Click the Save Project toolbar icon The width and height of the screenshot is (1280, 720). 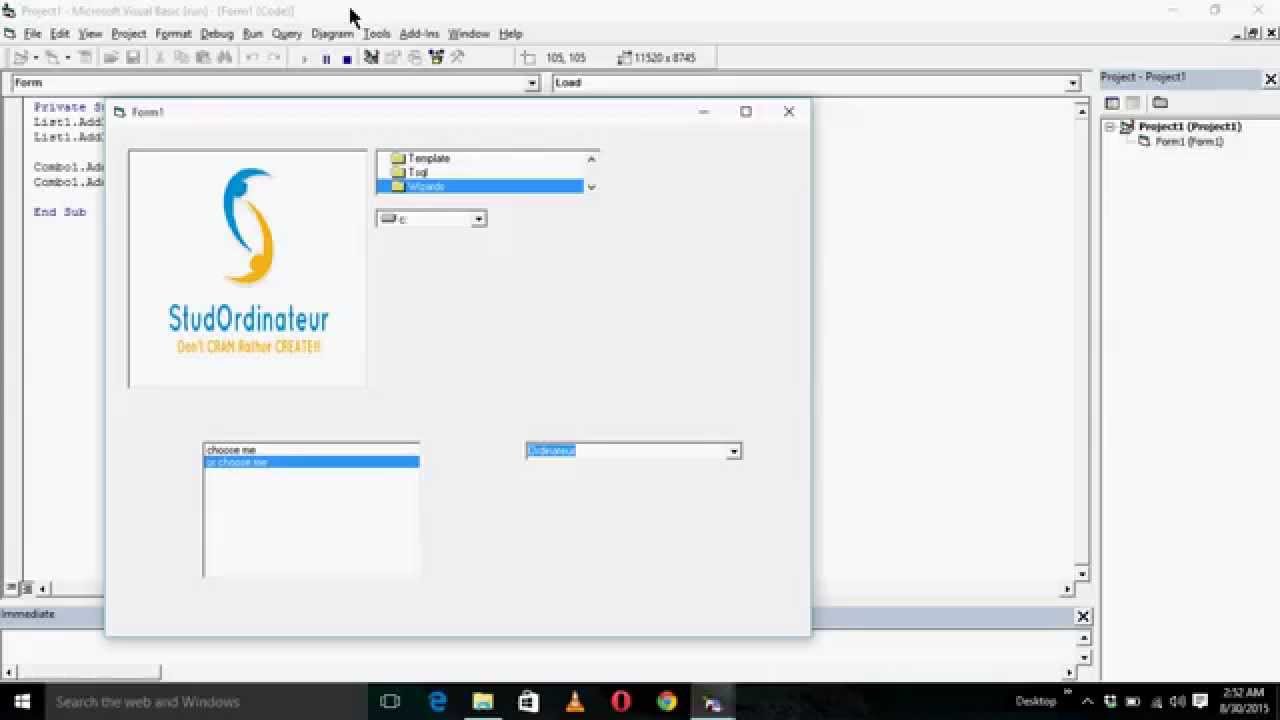pyautogui.click(x=132, y=58)
